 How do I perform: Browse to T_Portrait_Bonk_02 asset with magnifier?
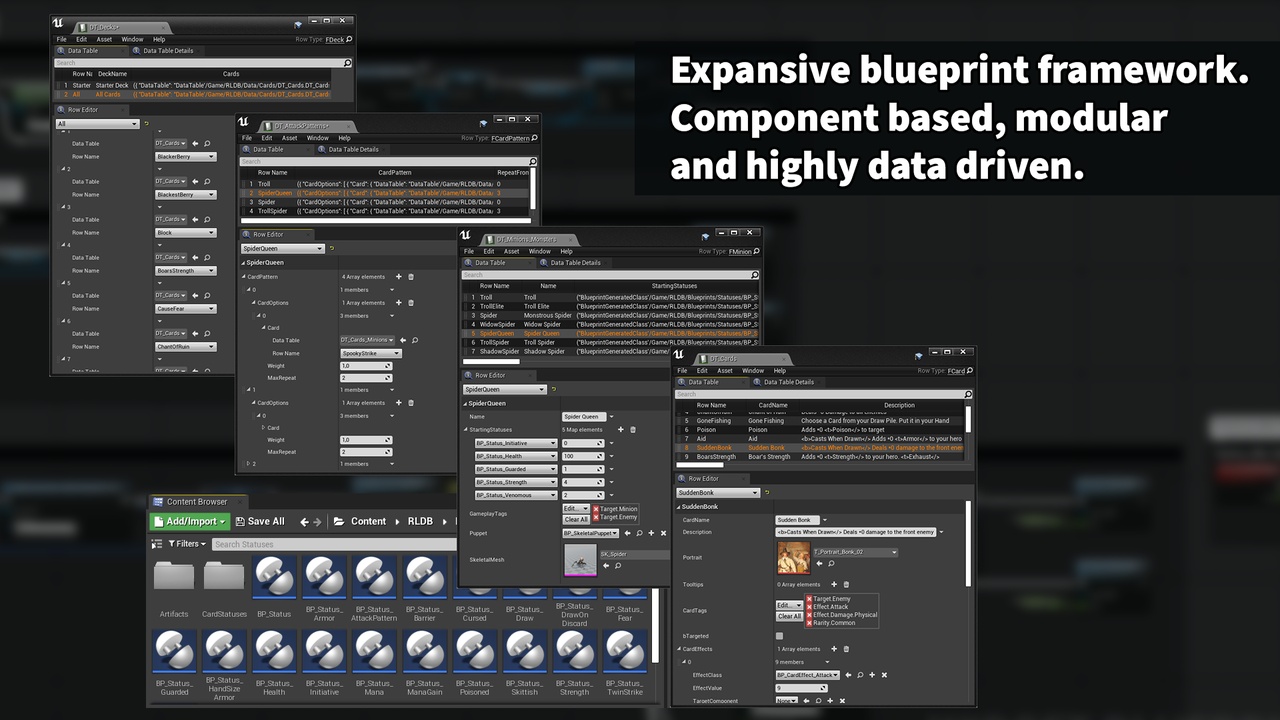[831, 563]
